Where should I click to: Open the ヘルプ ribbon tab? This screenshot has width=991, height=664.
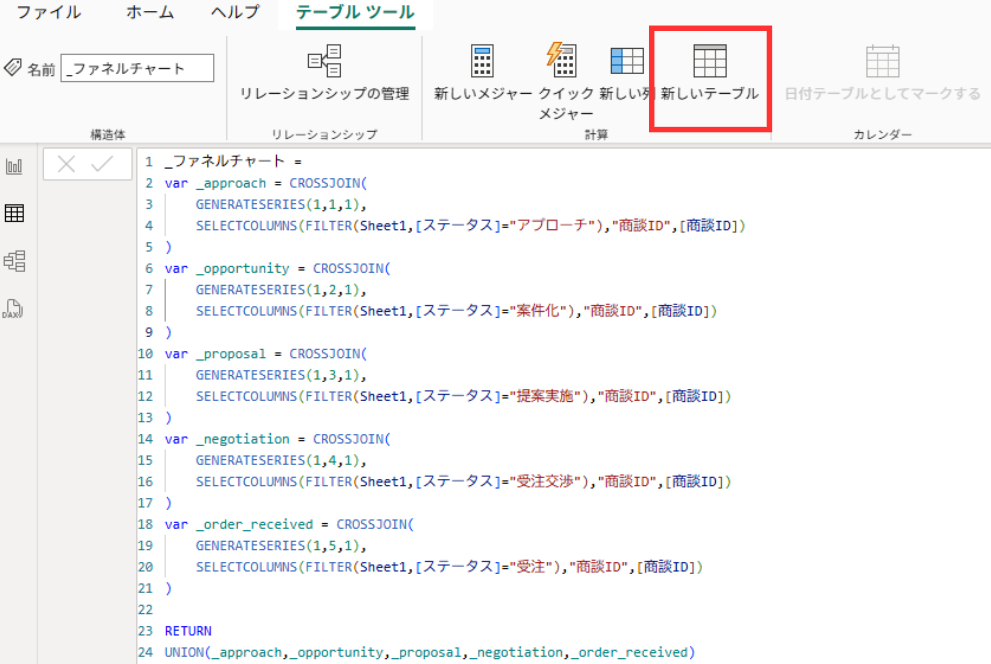coord(235,12)
